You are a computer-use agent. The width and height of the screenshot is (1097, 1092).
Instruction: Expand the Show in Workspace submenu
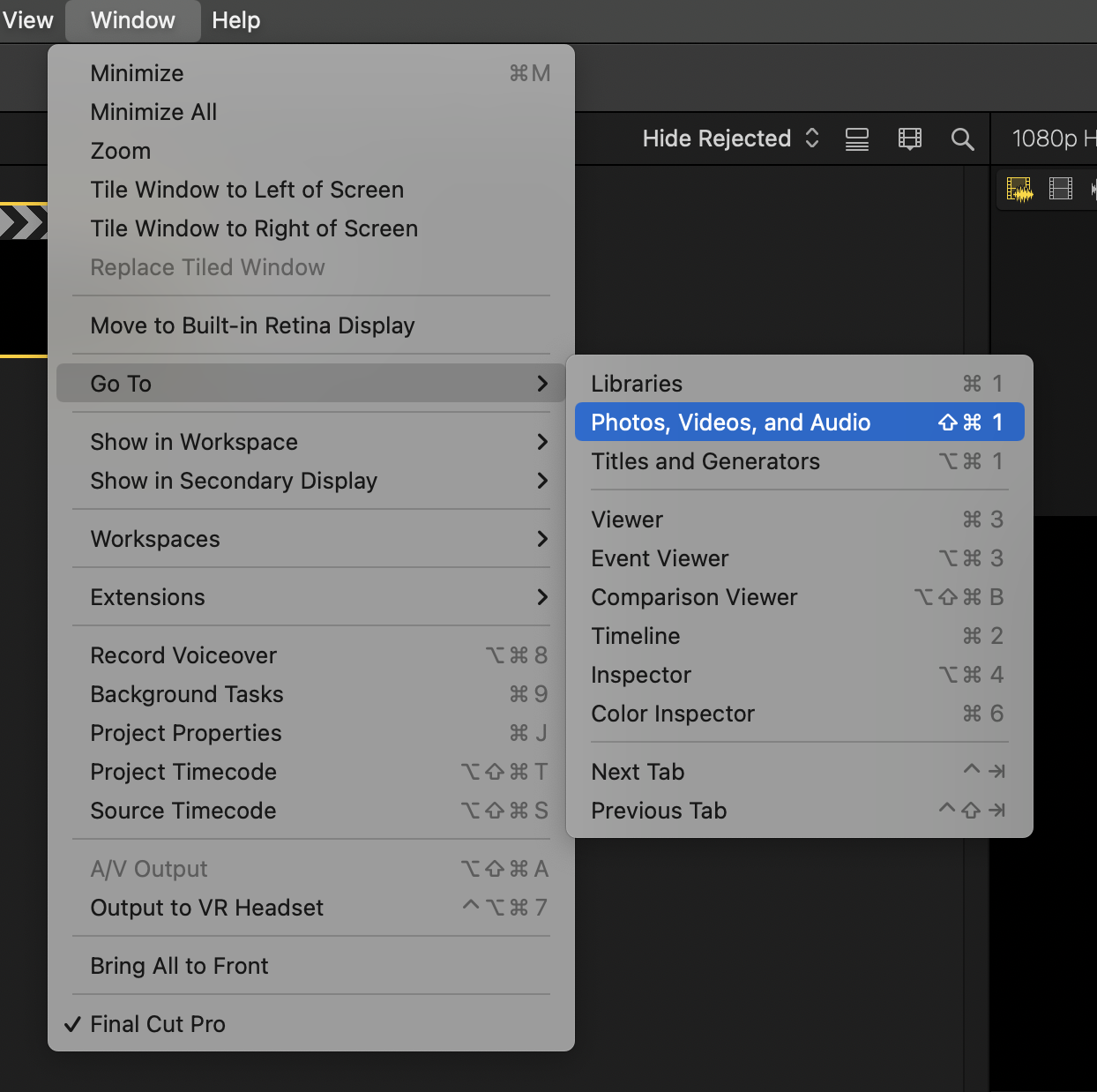coord(194,442)
